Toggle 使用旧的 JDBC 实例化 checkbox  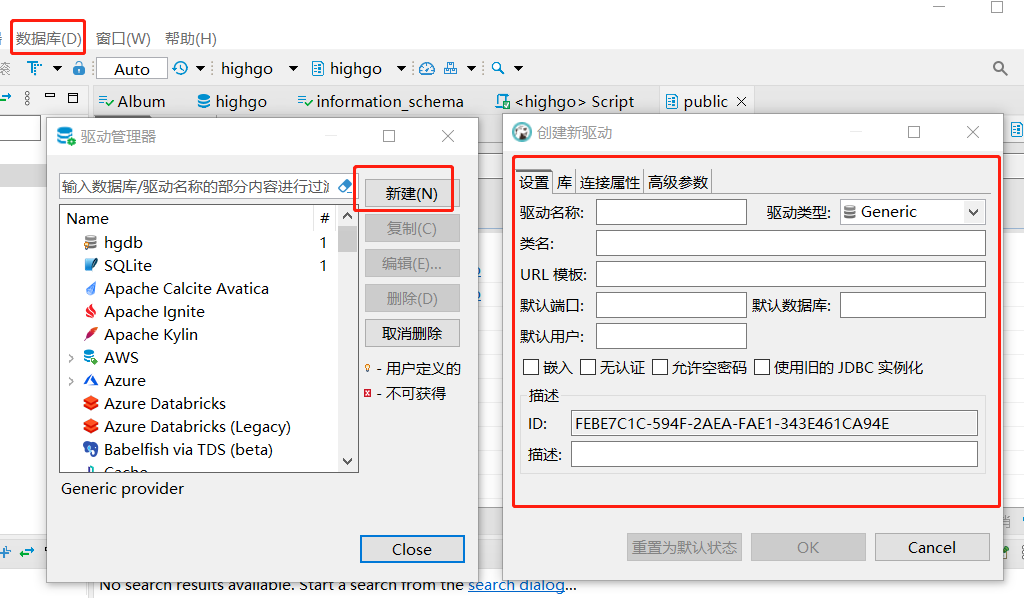pyautogui.click(x=761, y=368)
